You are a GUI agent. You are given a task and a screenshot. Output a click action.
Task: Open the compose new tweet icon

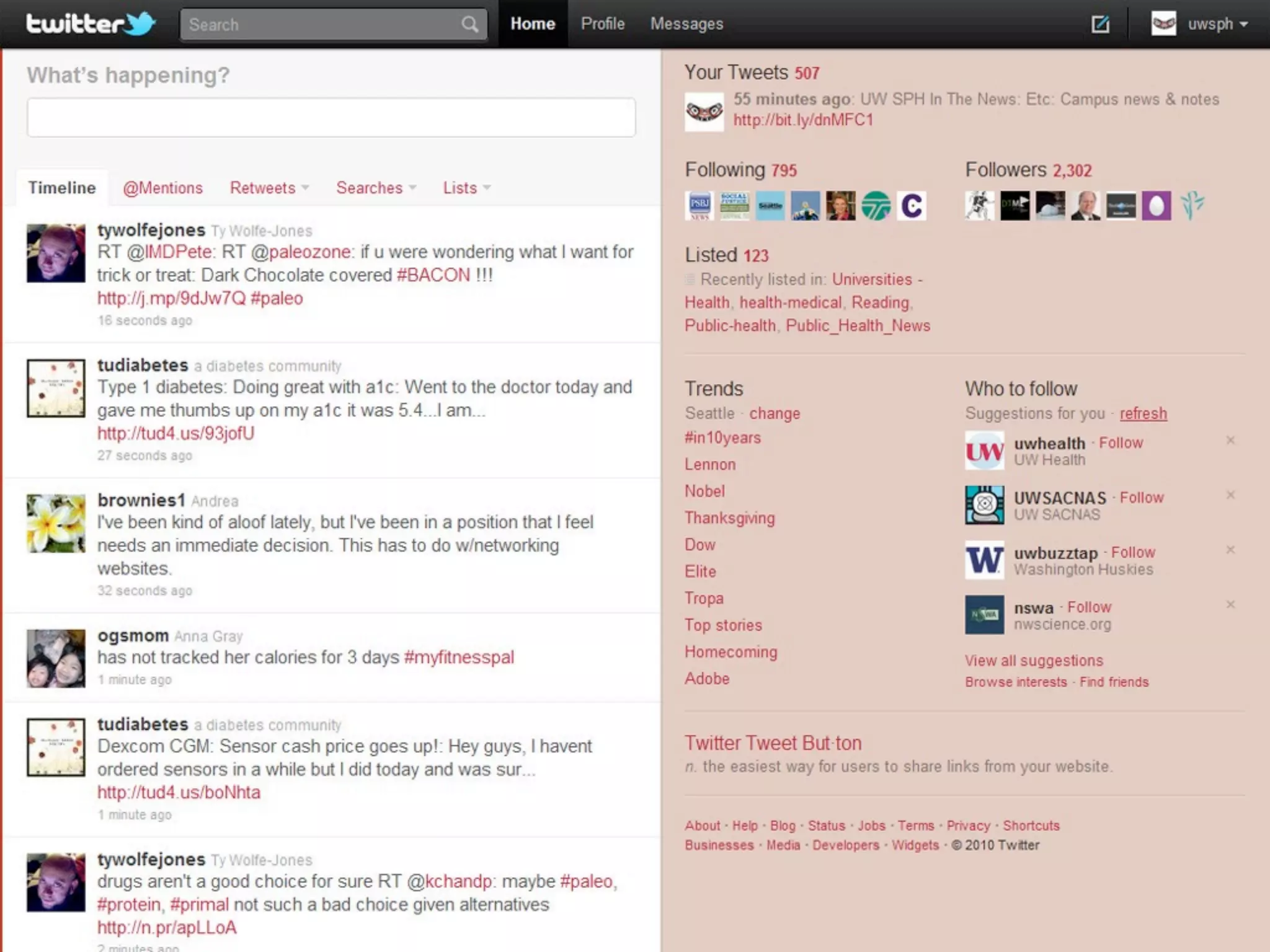click(1100, 24)
